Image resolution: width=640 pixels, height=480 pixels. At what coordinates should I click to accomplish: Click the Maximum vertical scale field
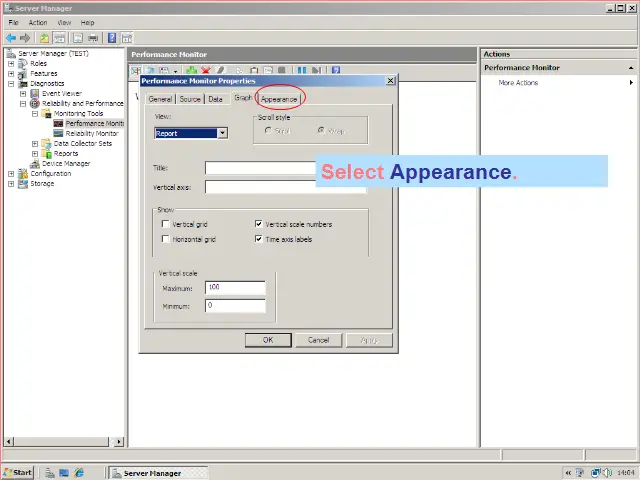pyautogui.click(x=235, y=288)
